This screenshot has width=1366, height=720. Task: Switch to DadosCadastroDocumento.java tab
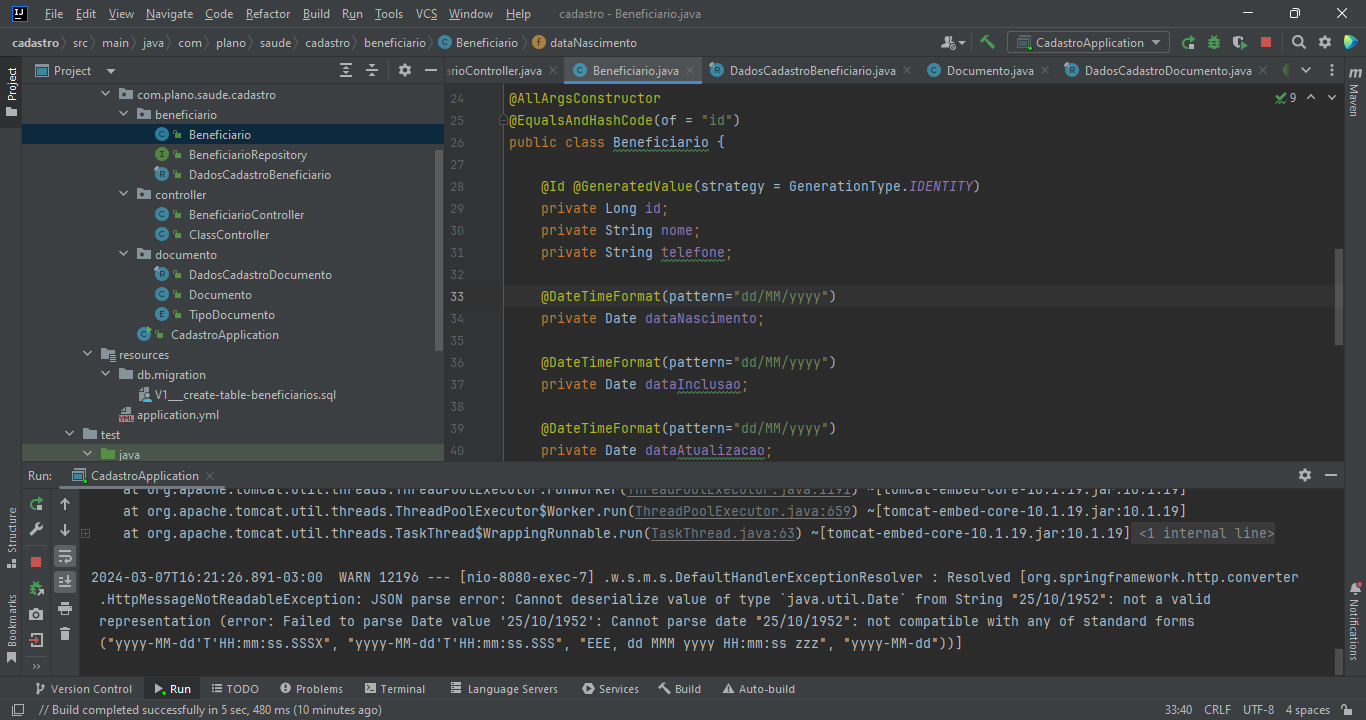click(x=1168, y=71)
